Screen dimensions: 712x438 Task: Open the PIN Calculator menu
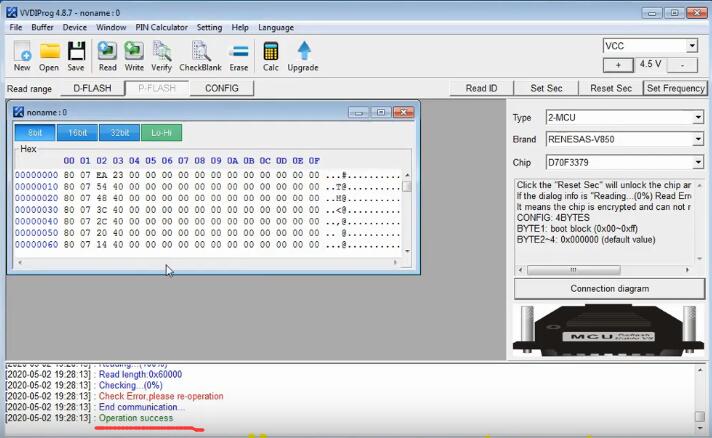click(161, 27)
